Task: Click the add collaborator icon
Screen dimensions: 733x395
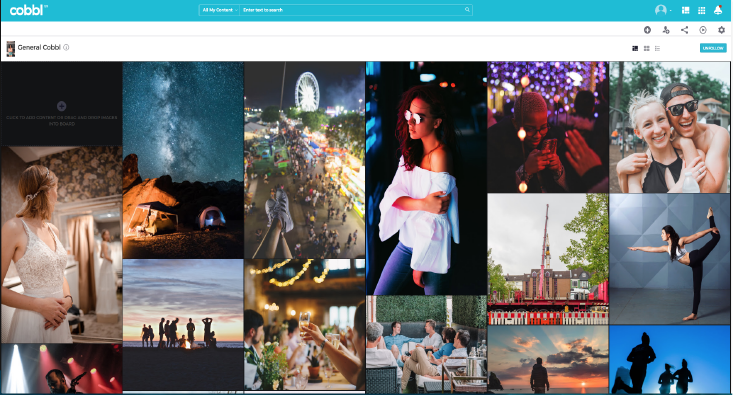Action: coord(666,30)
